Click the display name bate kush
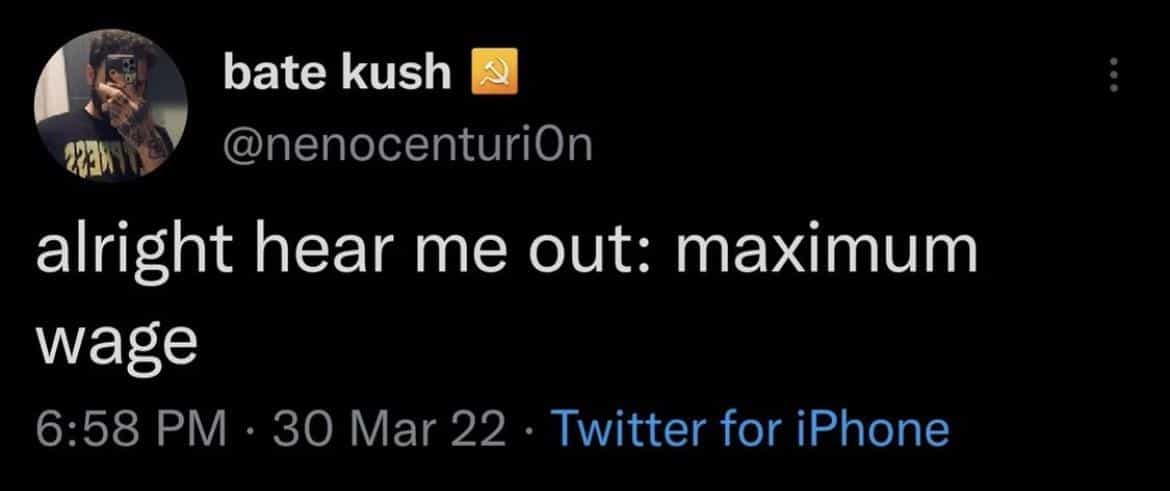This screenshot has width=1170, height=491. pyautogui.click(x=337, y=75)
